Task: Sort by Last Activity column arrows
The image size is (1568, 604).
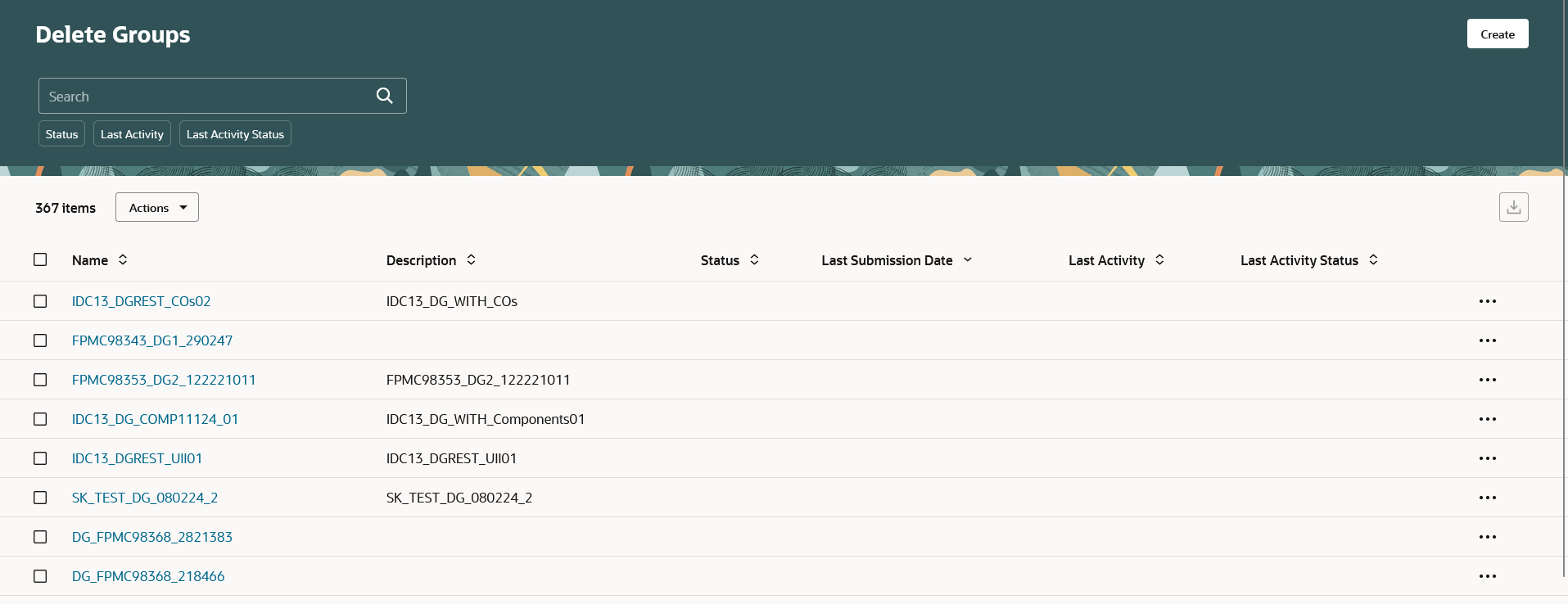Action: click(x=1159, y=259)
